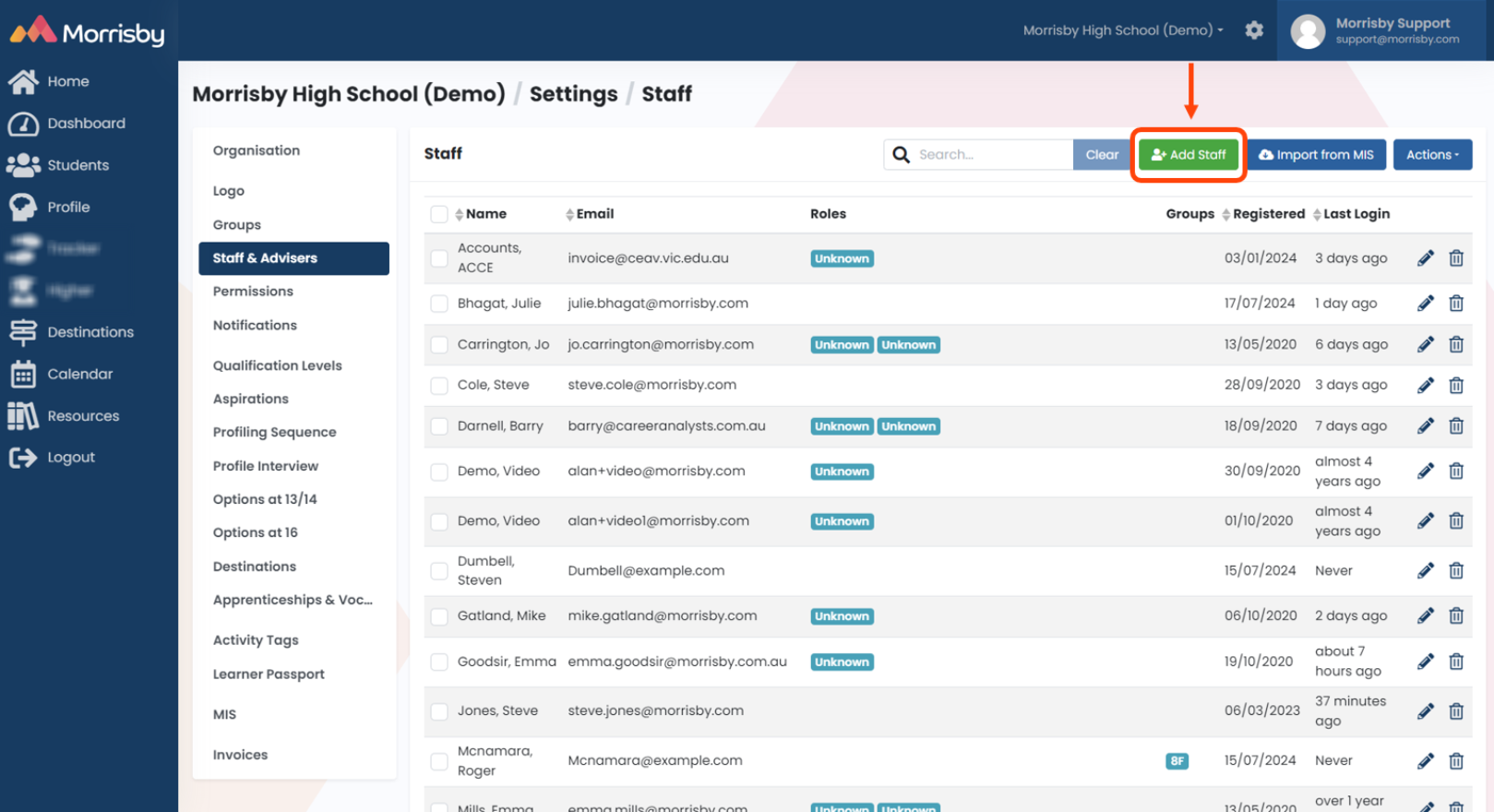Tick the checkbox for Cole, Steve
The height and width of the screenshot is (812, 1494).
[439, 386]
